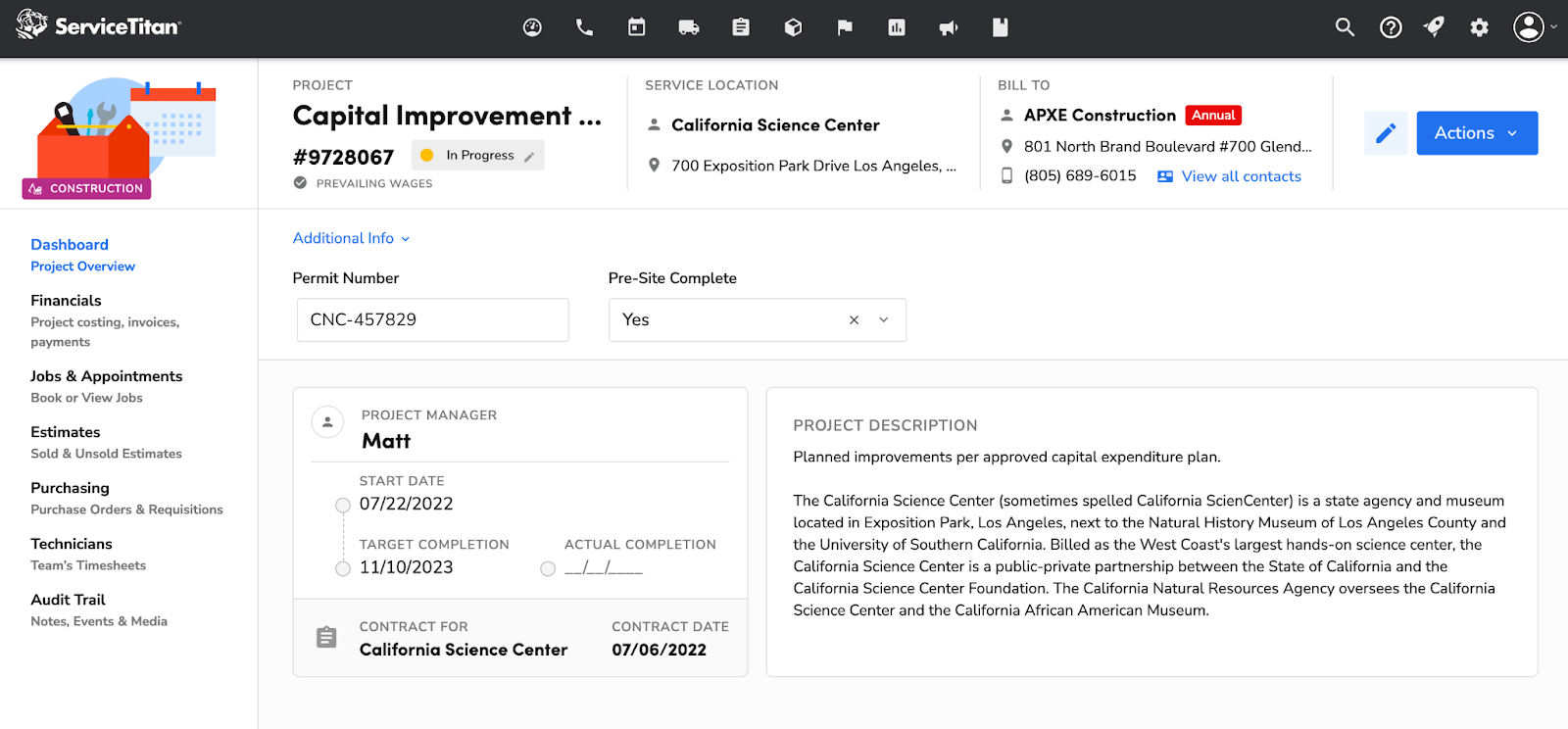This screenshot has height=729, width=1568.
Task: Open the help question mark icon
Action: click(x=1391, y=27)
